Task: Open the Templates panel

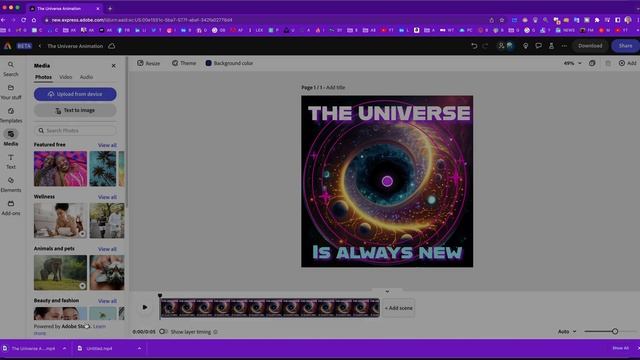Action: tap(11, 115)
